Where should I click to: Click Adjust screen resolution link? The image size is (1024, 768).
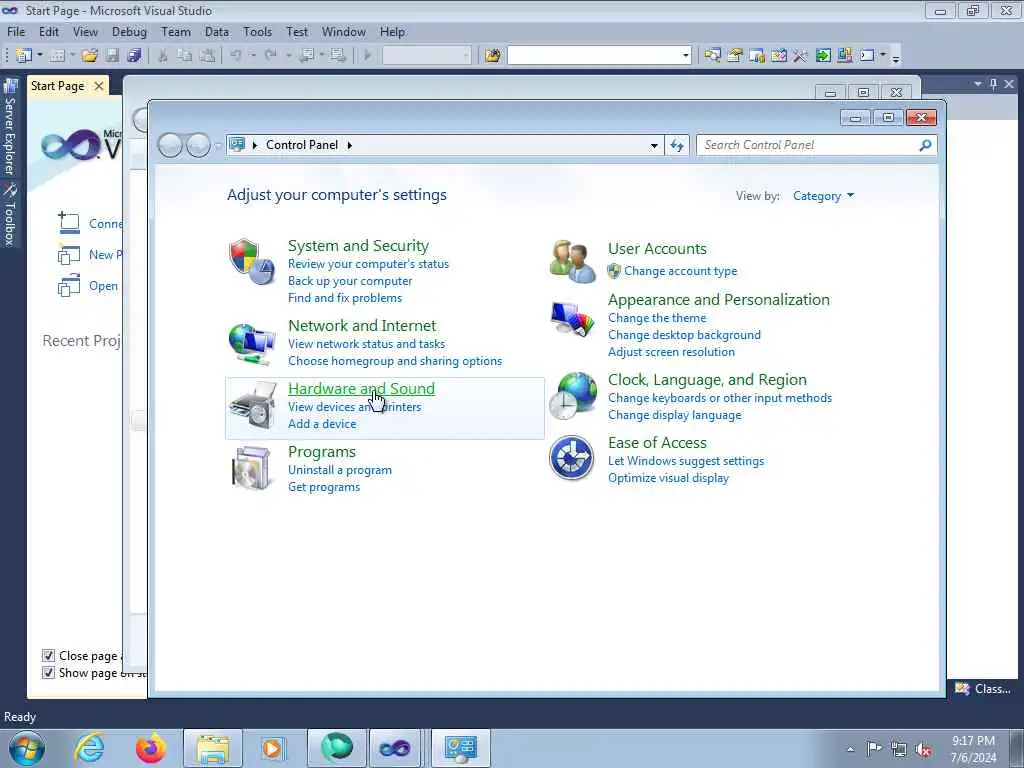coord(671,352)
